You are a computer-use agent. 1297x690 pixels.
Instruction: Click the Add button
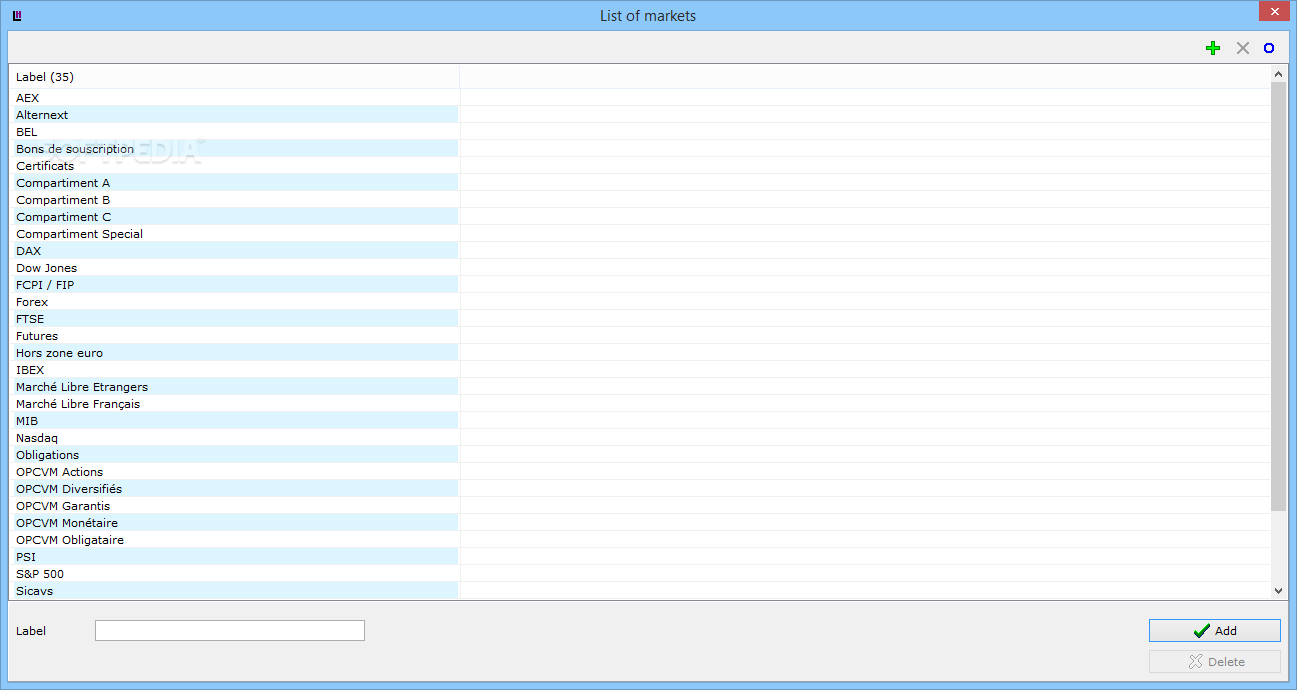click(x=1214, y=630)
